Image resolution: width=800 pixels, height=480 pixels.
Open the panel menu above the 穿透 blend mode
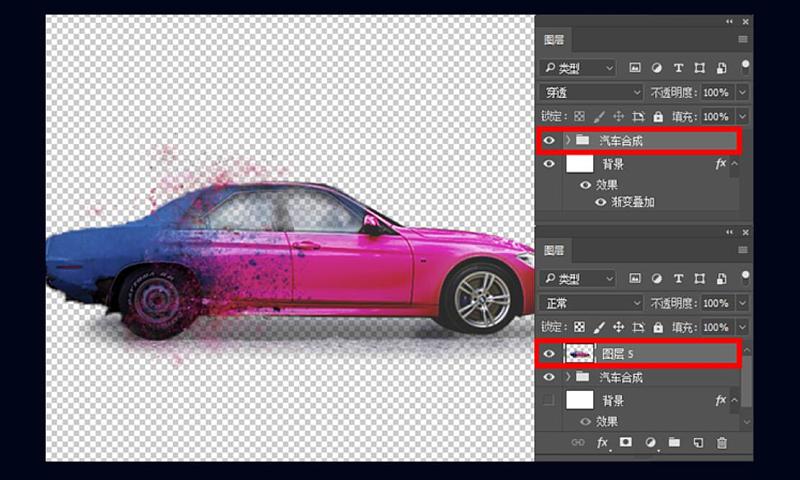pos(743,39)
